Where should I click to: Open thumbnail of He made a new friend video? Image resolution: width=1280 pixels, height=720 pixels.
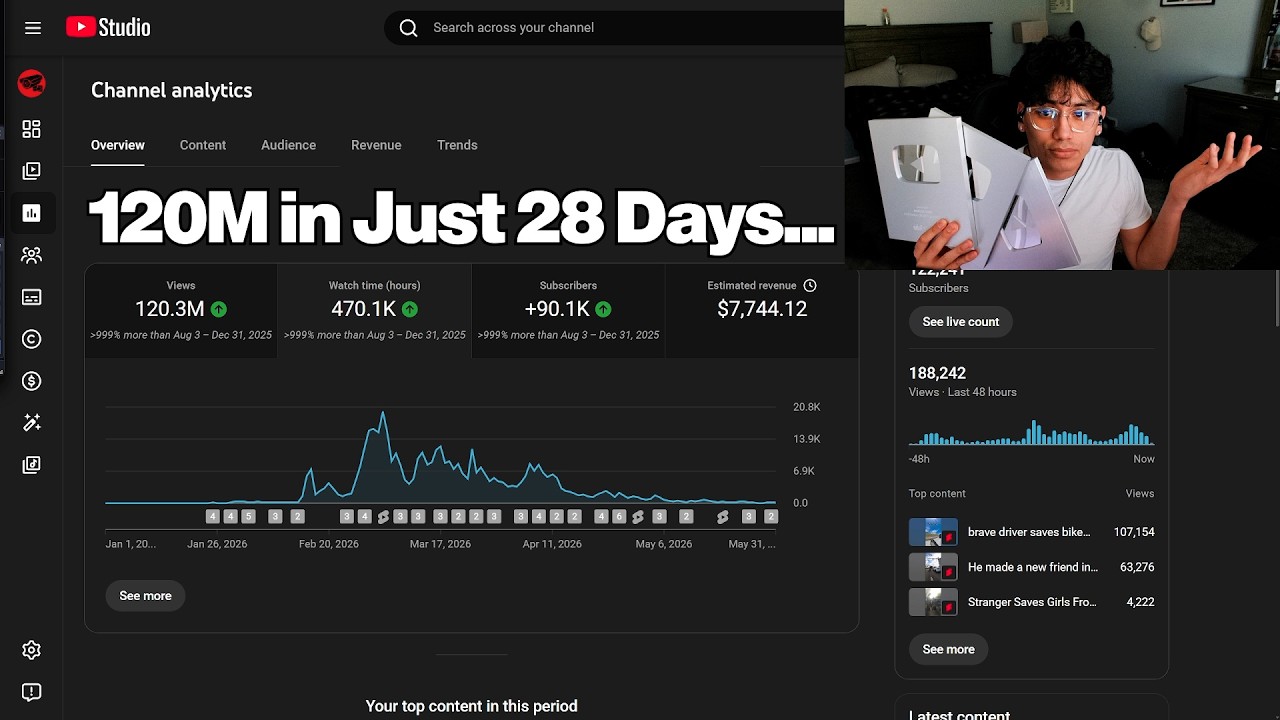[x=933, y=567]
